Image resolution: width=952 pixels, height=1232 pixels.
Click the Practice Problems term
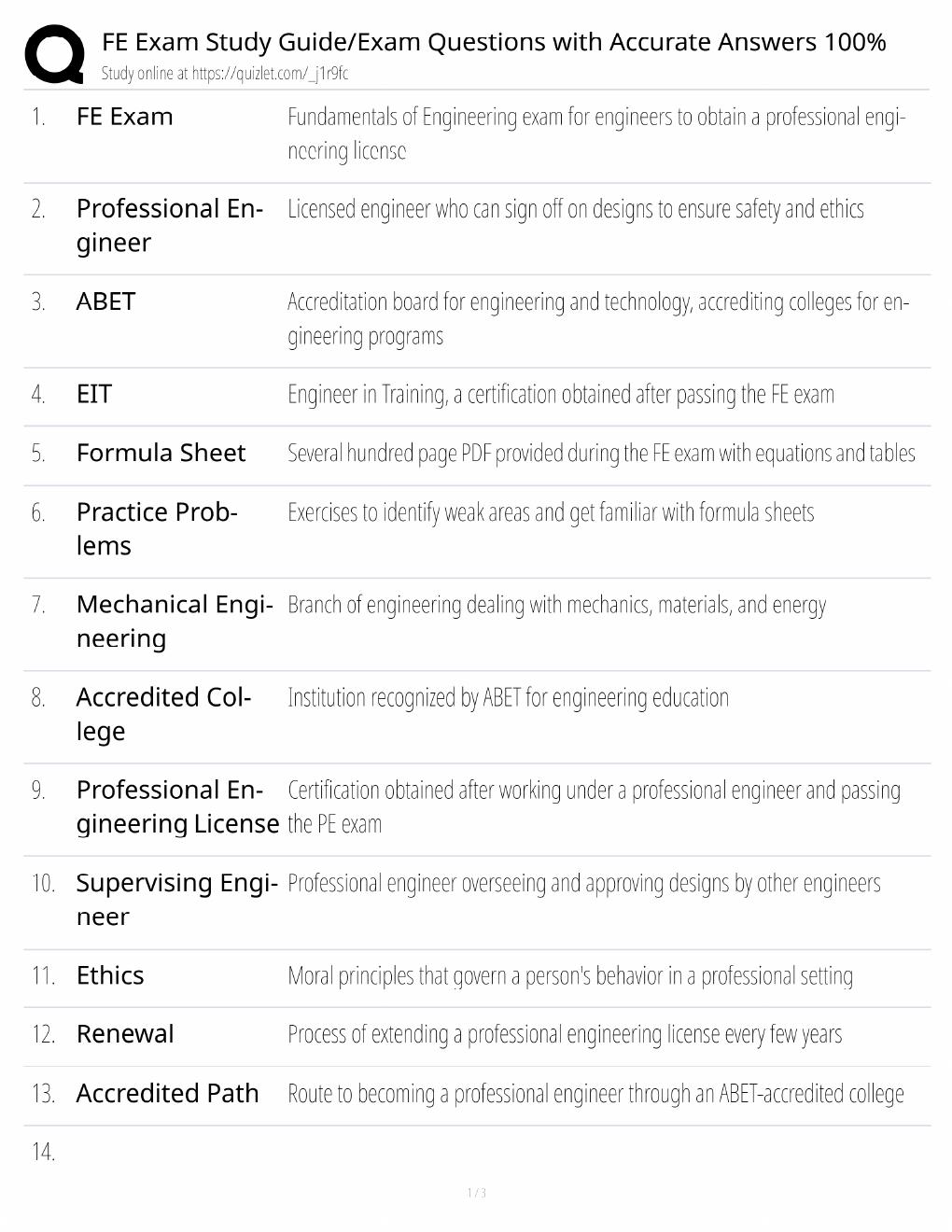[x=157, y=529]
